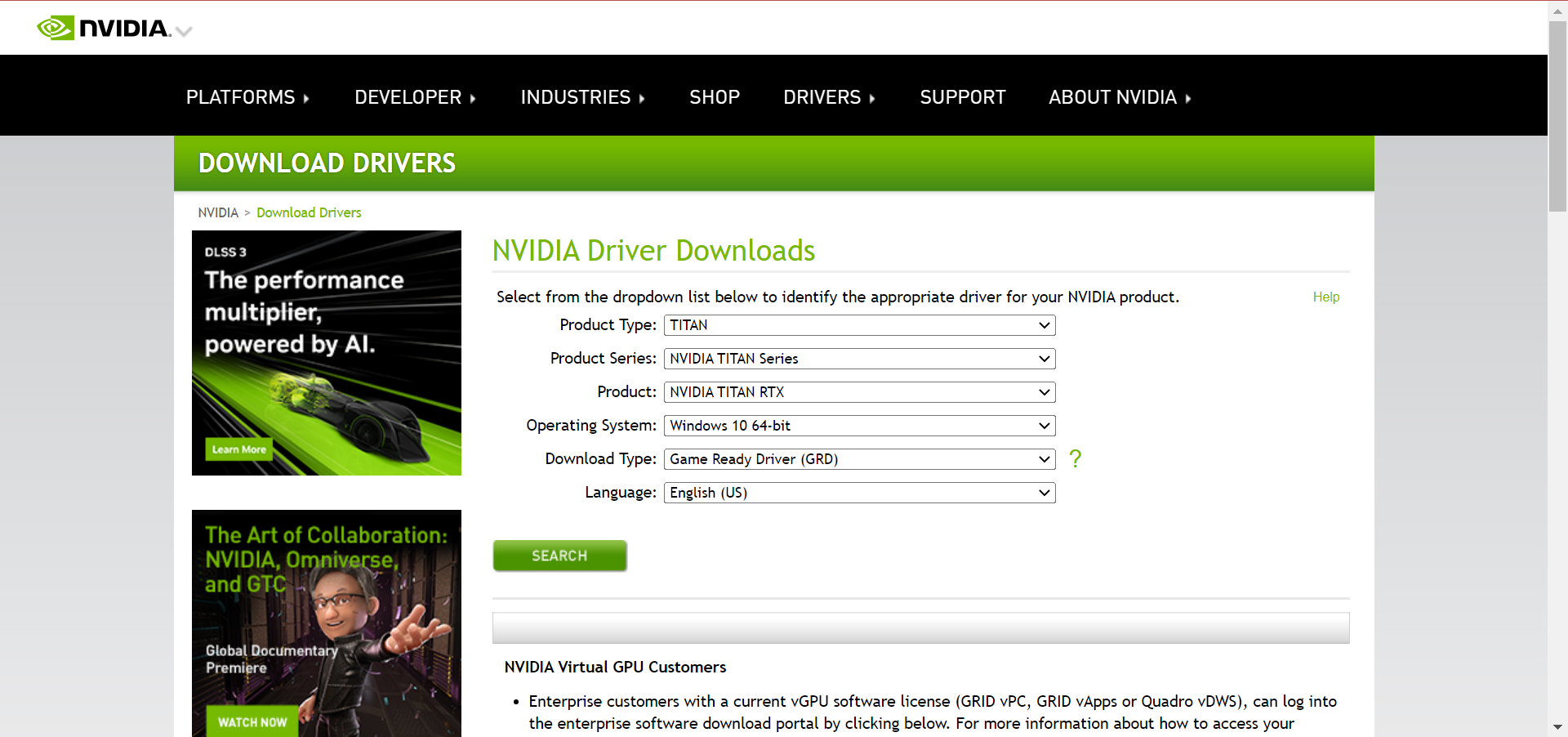Viewport: 1568px width, 737px height.
Task: Click Learn More on the DLSS 3 banner
Action: [238, 449]
